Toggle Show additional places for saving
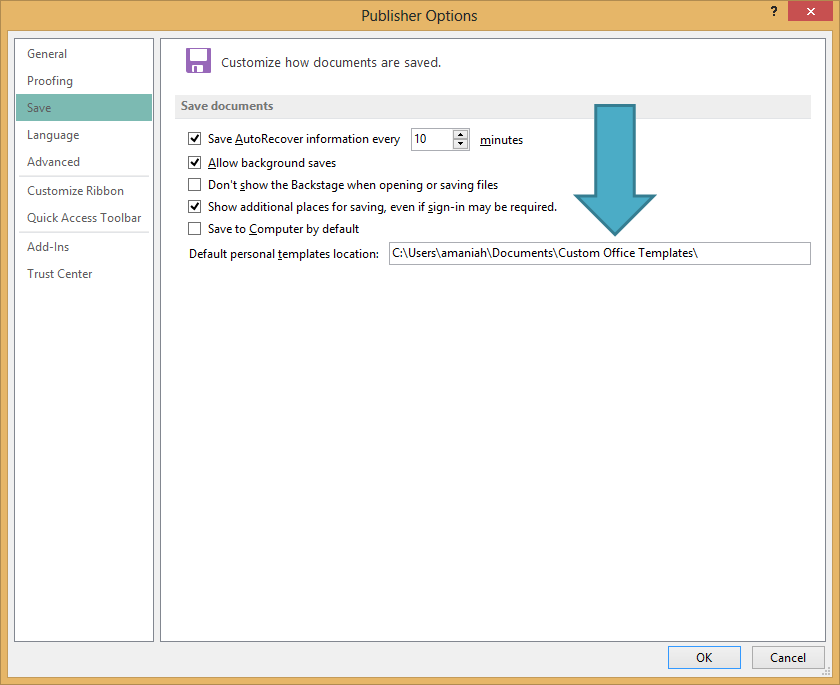The width and height of the screenshot is (840, 685). pos(195,207)
